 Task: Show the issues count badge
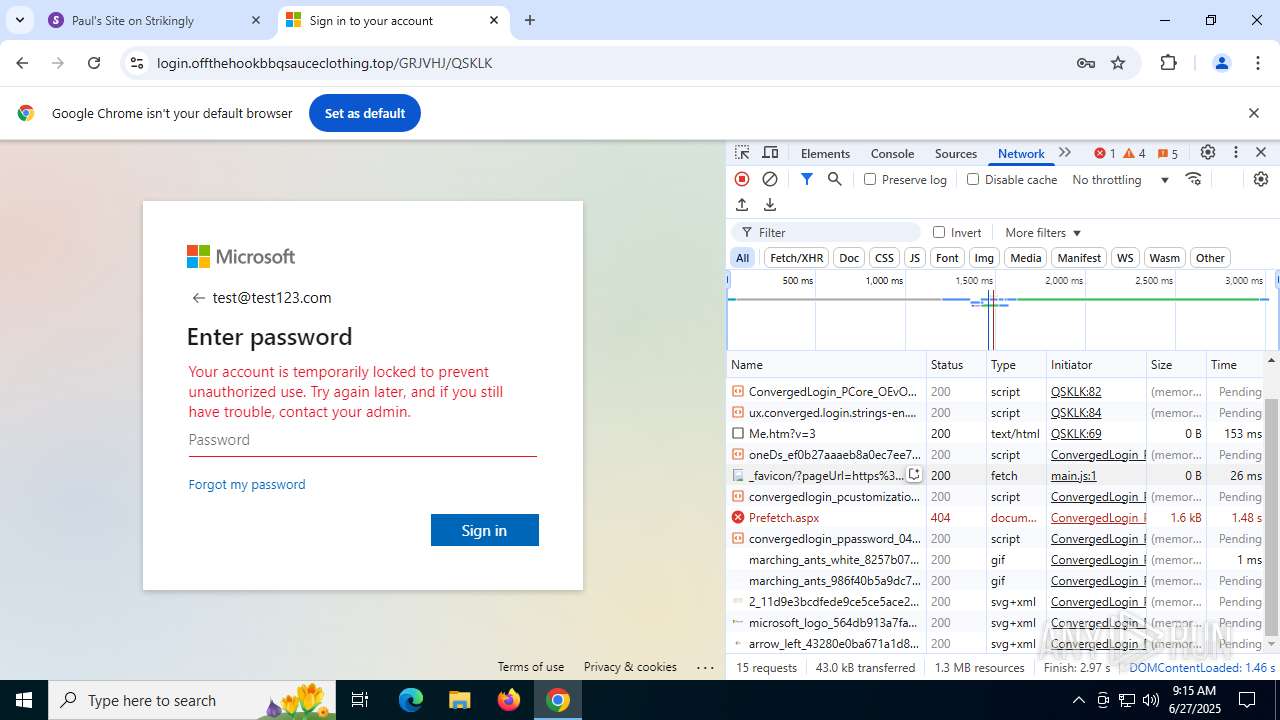(x=1168, y=153)
